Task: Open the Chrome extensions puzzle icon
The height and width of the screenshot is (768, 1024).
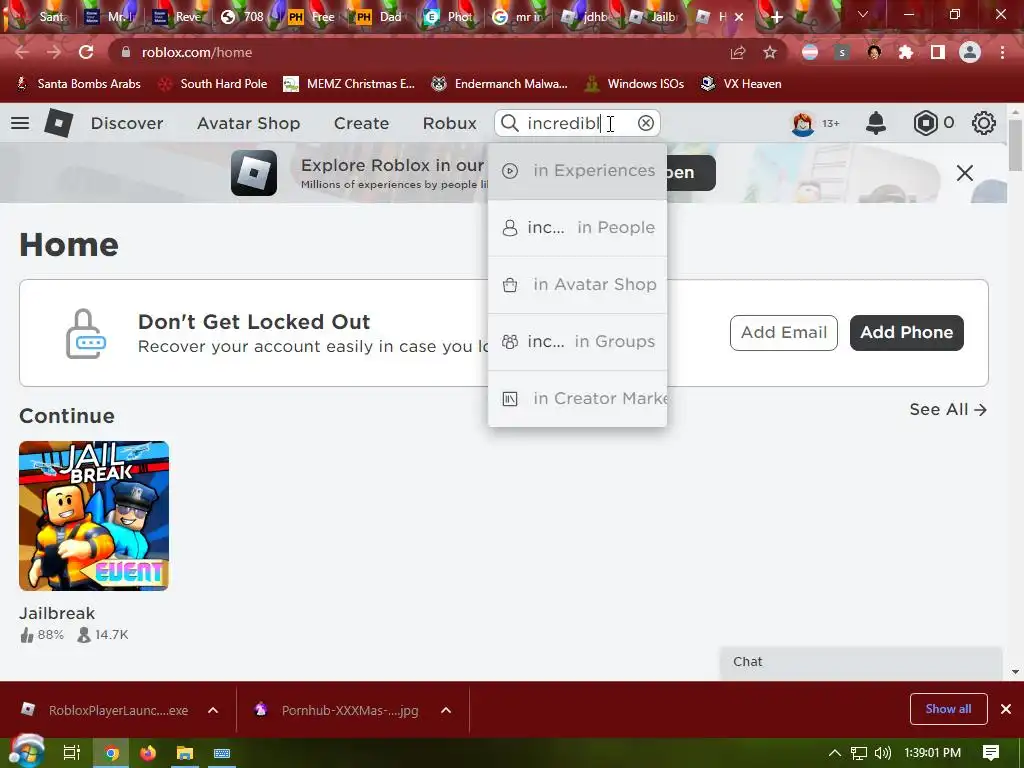Action: (906, 52)
